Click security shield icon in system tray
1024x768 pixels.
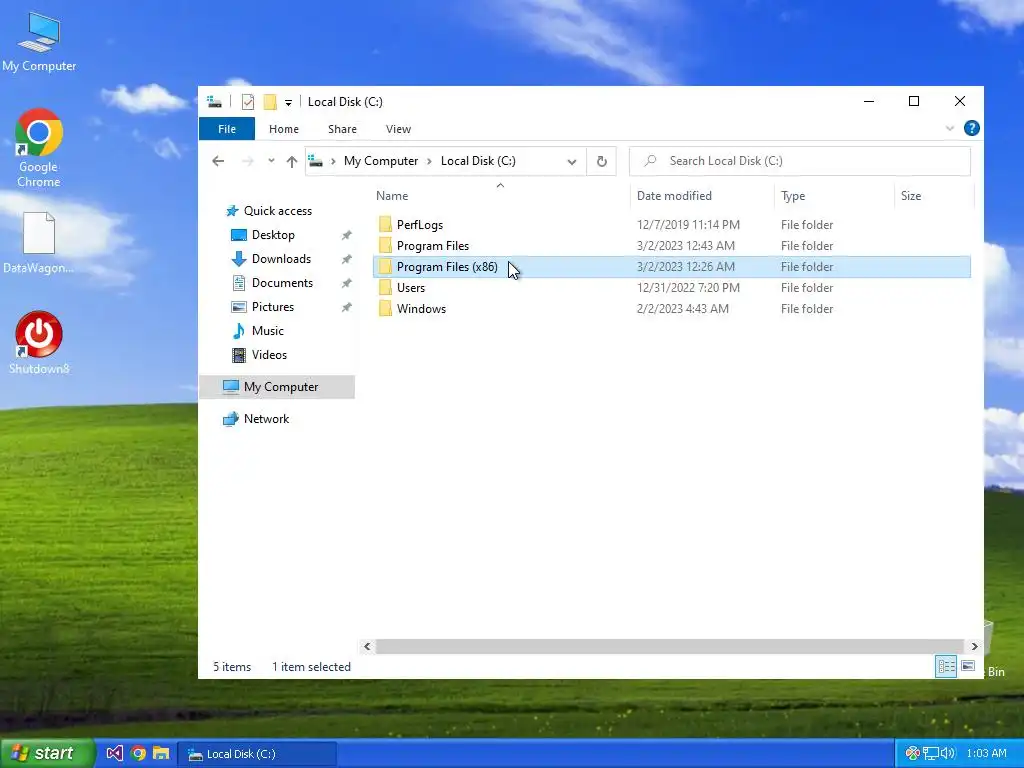click(912, 754)
